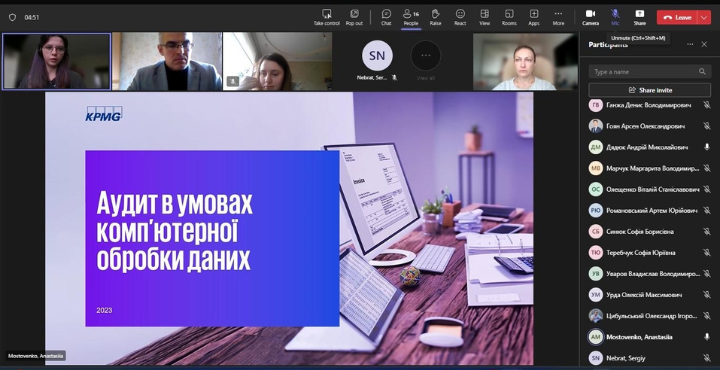Click View all participants circle

pos(426,56)
